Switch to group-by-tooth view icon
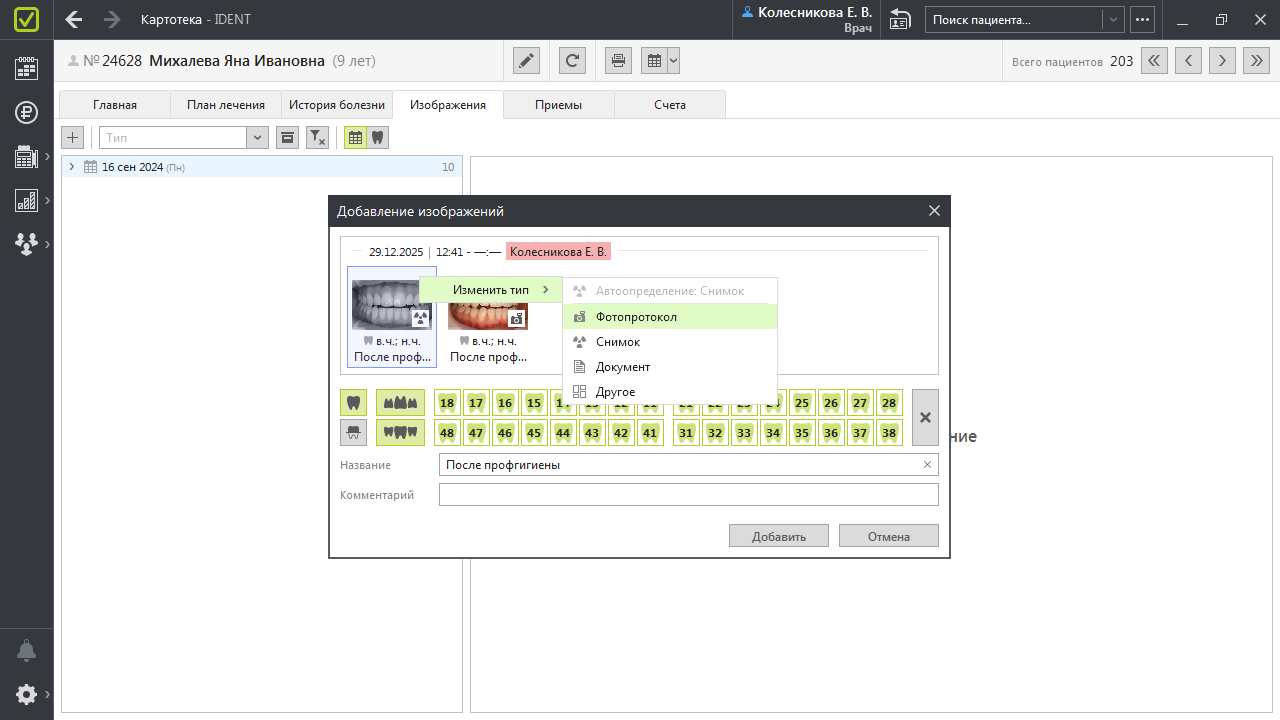 click(x=377, y=138)
